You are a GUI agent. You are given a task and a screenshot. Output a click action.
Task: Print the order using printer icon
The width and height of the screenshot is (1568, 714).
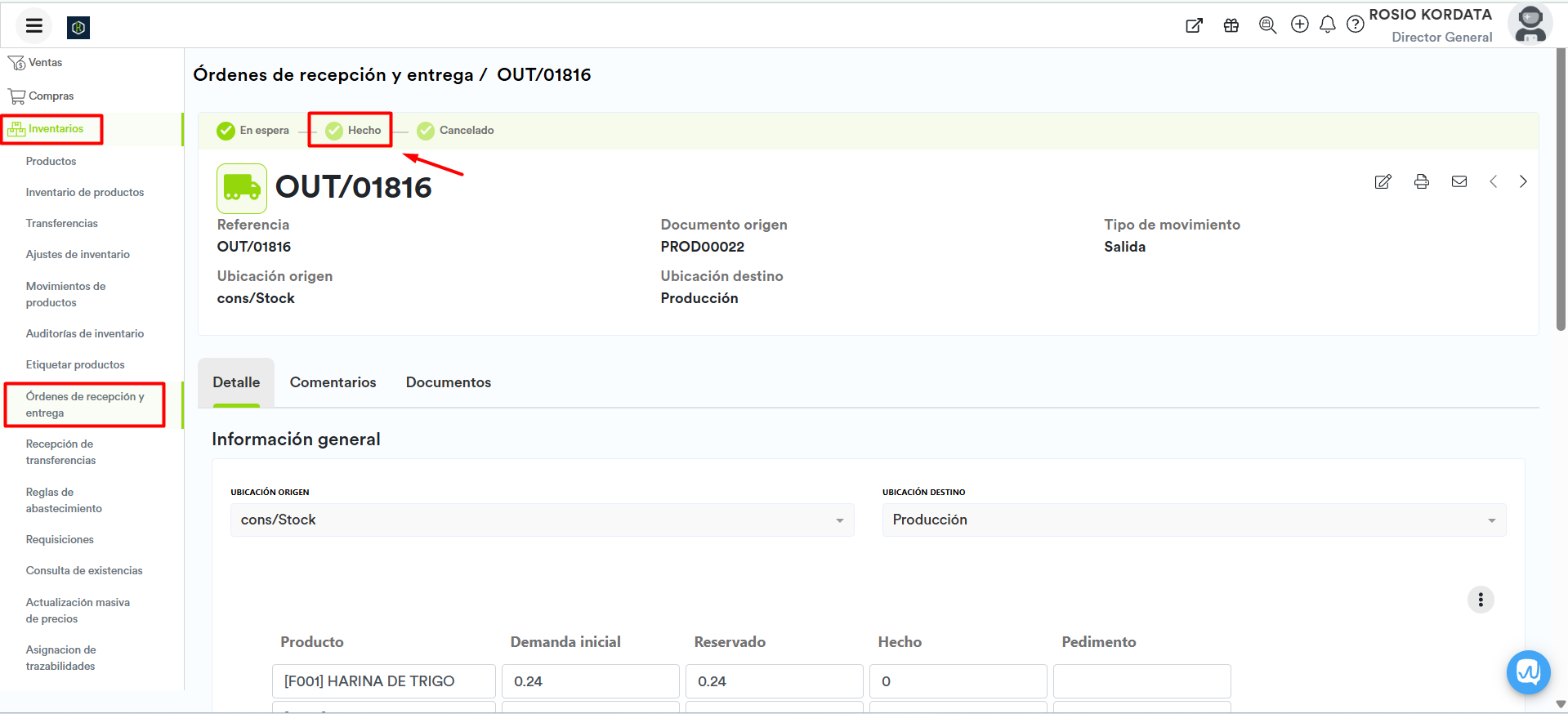click(1421, 181)
